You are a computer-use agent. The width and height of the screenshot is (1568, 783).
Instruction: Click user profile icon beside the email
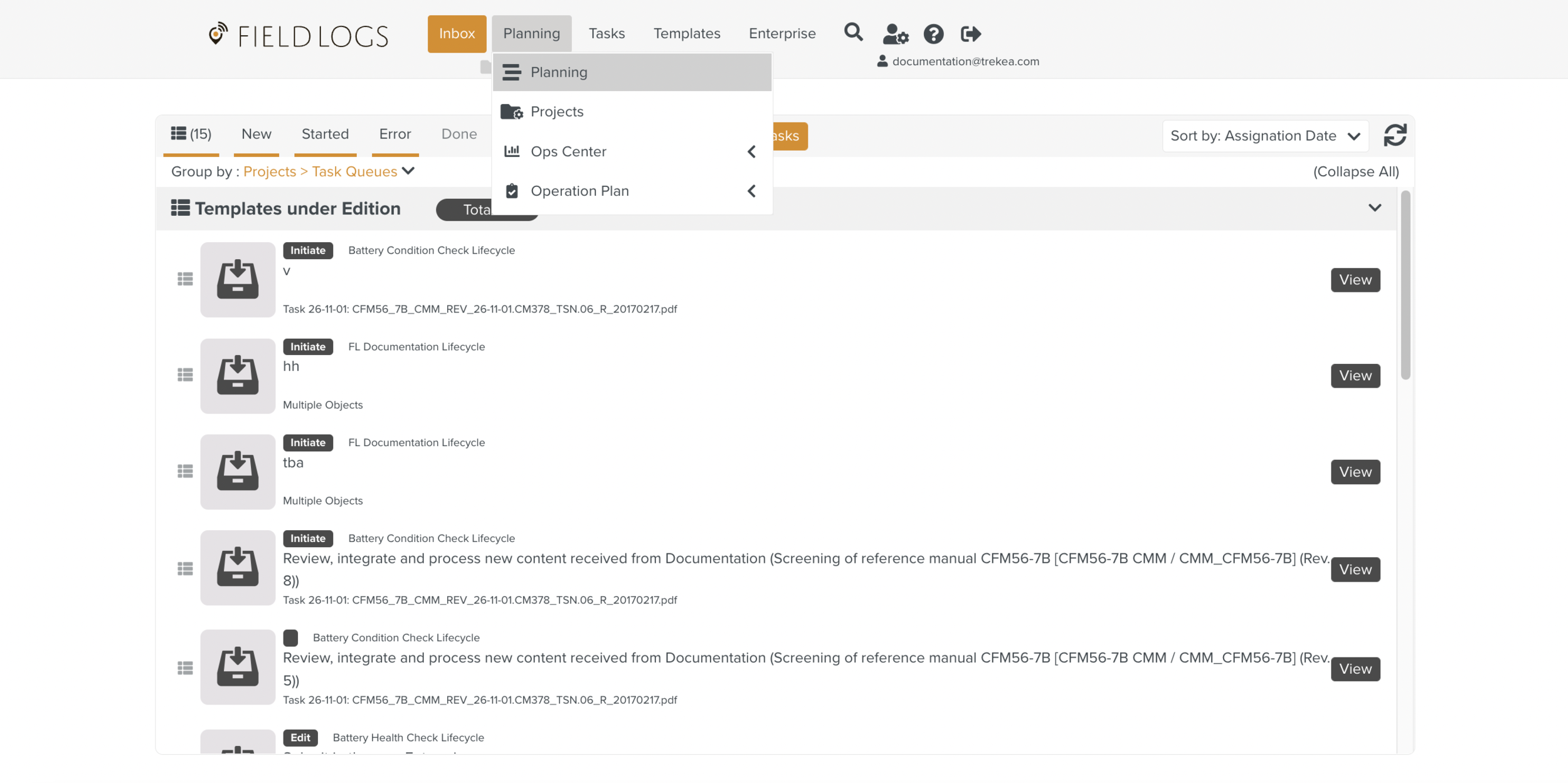click(882, 61)
